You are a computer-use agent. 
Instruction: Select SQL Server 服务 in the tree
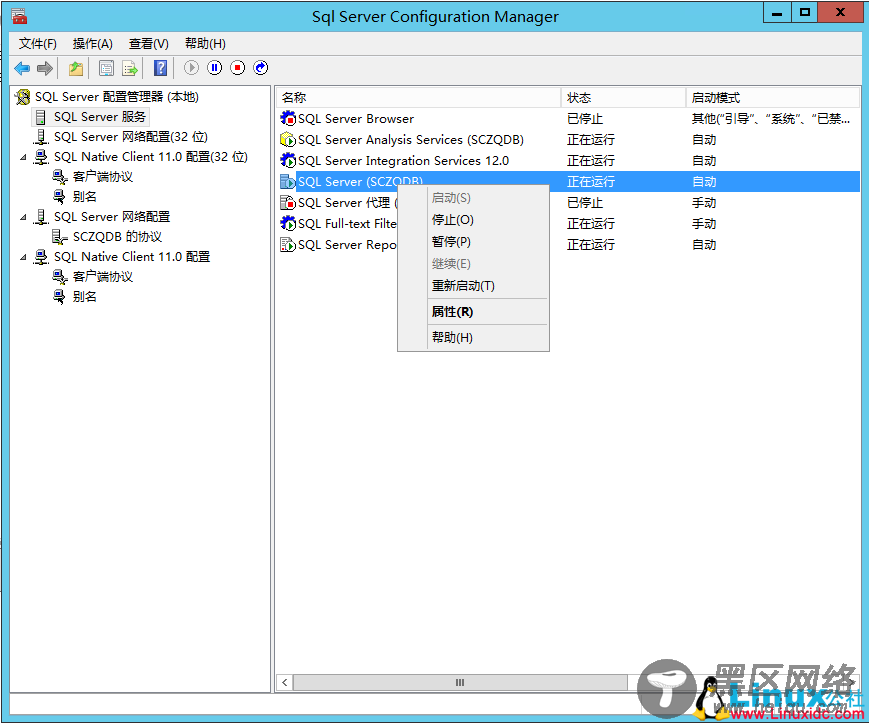click(x=100, y=117)
